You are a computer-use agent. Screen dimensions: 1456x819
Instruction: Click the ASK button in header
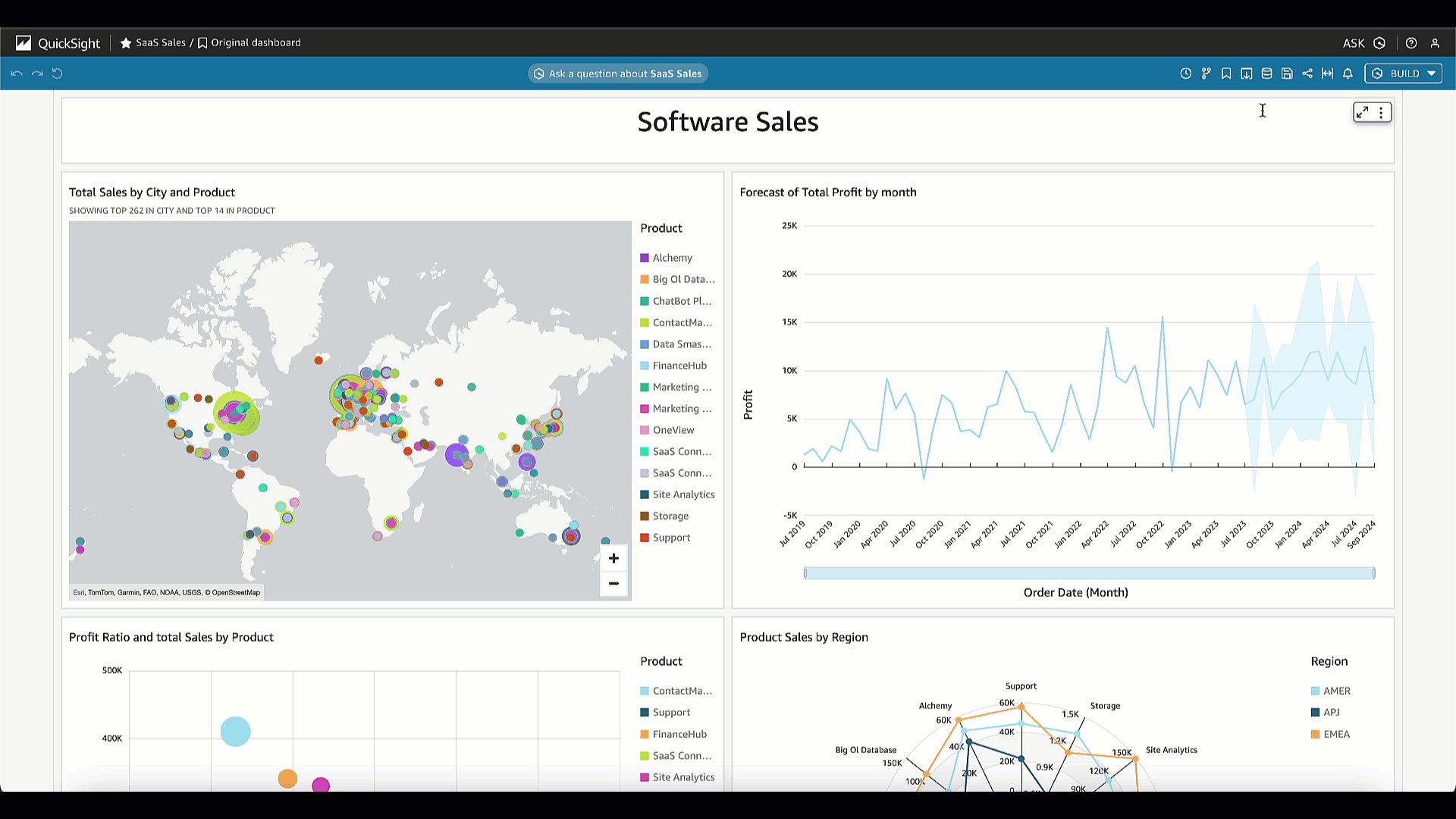1354,43
